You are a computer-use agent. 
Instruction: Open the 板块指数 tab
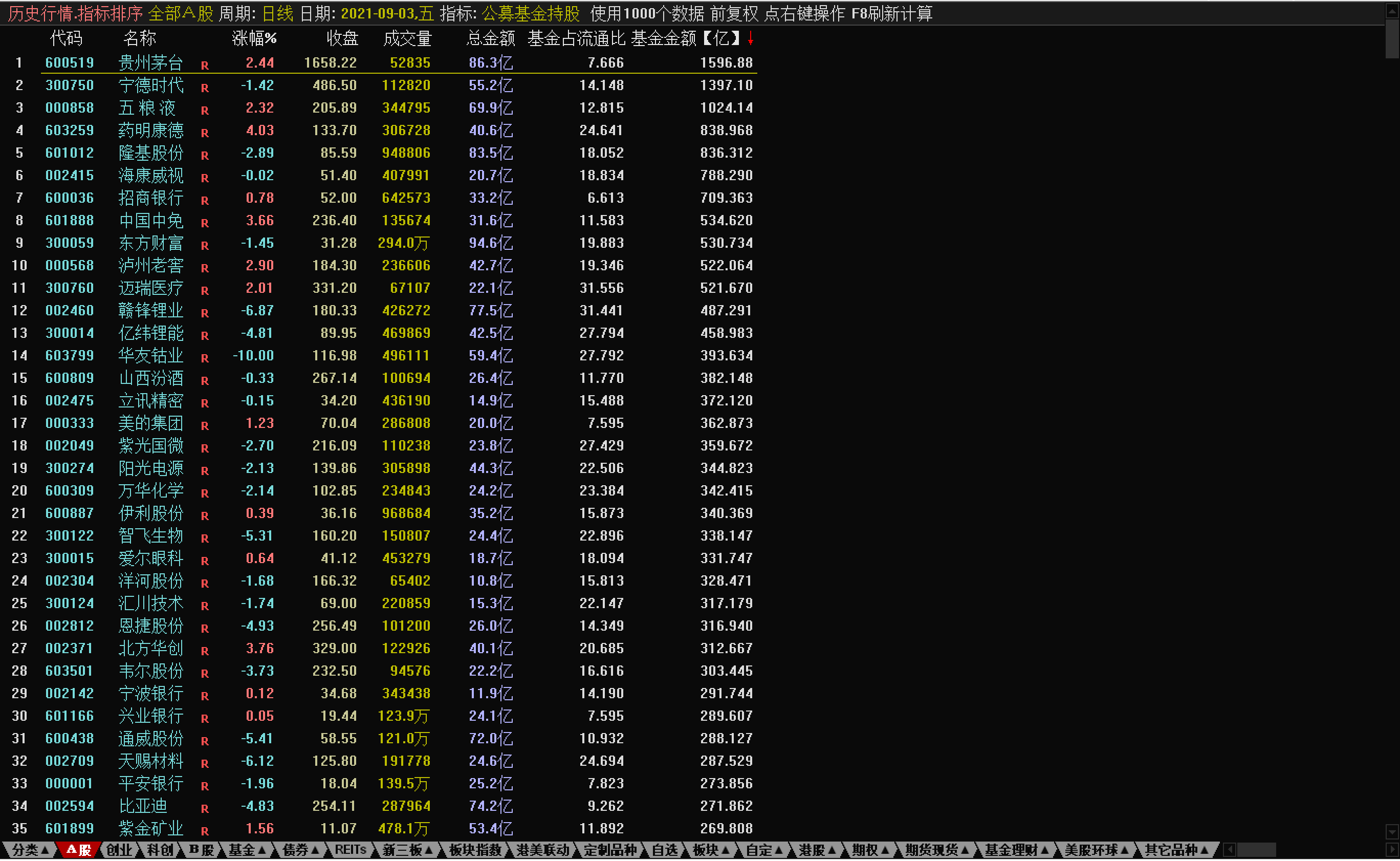[x=475, y=850]
